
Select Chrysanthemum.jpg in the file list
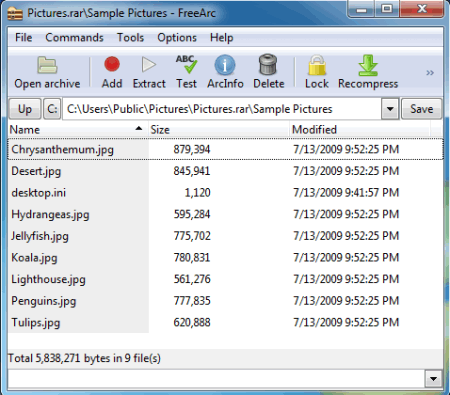pos(62,149)
